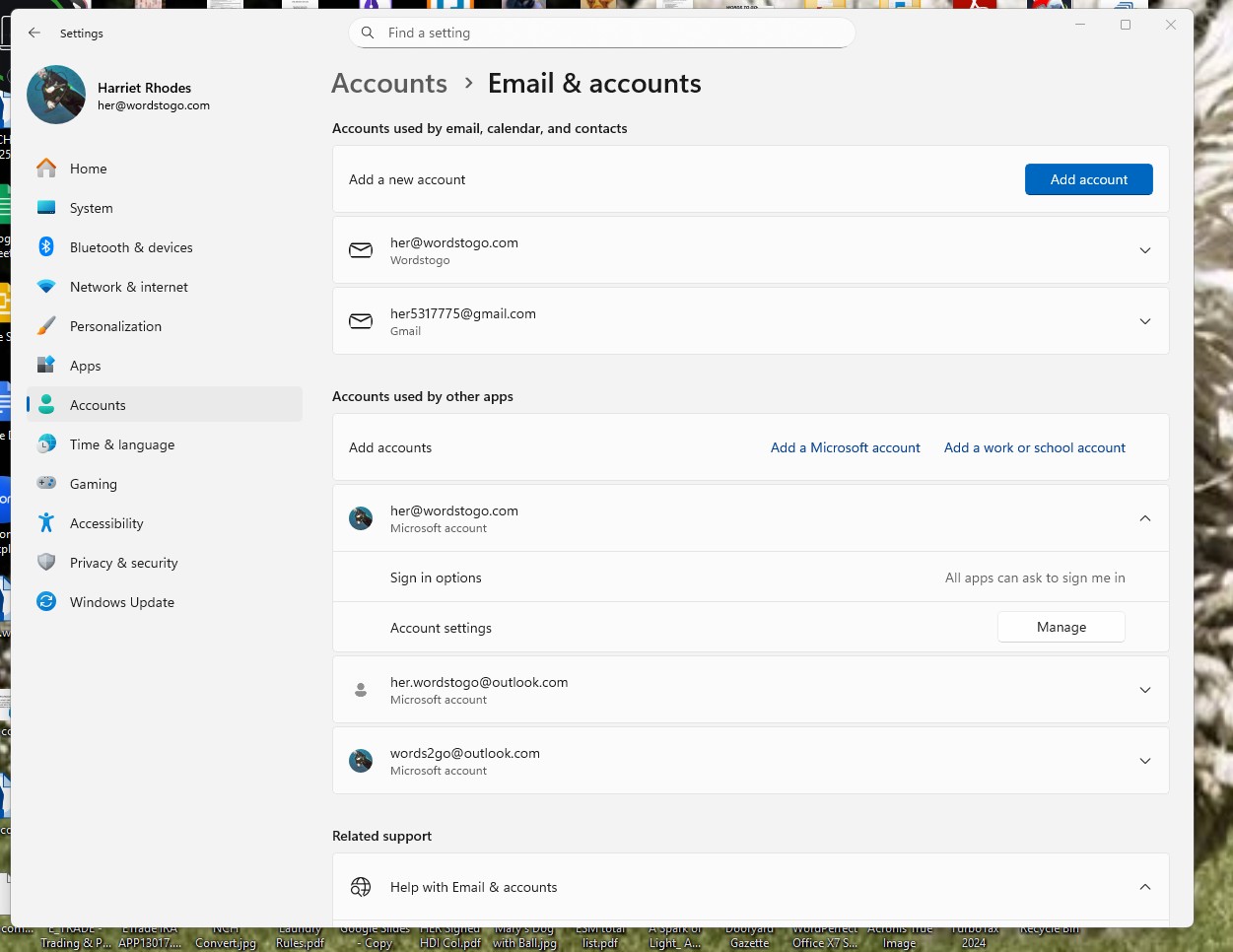The image size is (1233, 952).
Task: Click Privacy & security label
Action: [x=124, y=563]
